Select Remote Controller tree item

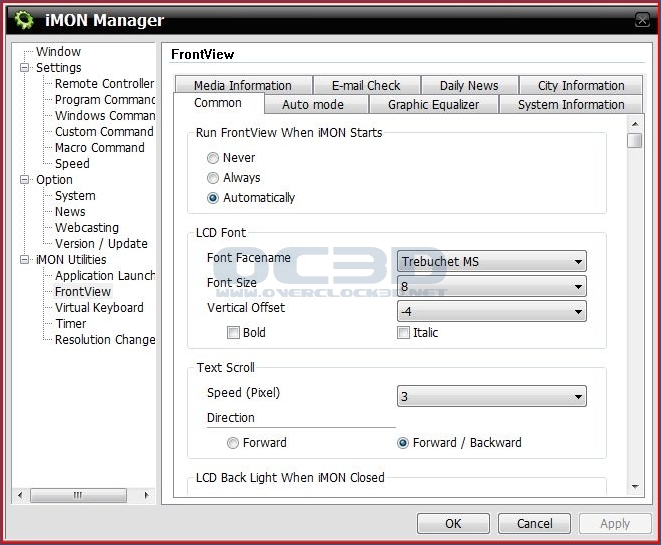(x=105, y=83)
